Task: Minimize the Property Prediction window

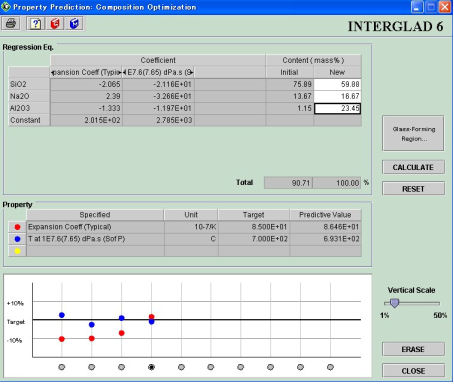Action: [x=417, y=7]
